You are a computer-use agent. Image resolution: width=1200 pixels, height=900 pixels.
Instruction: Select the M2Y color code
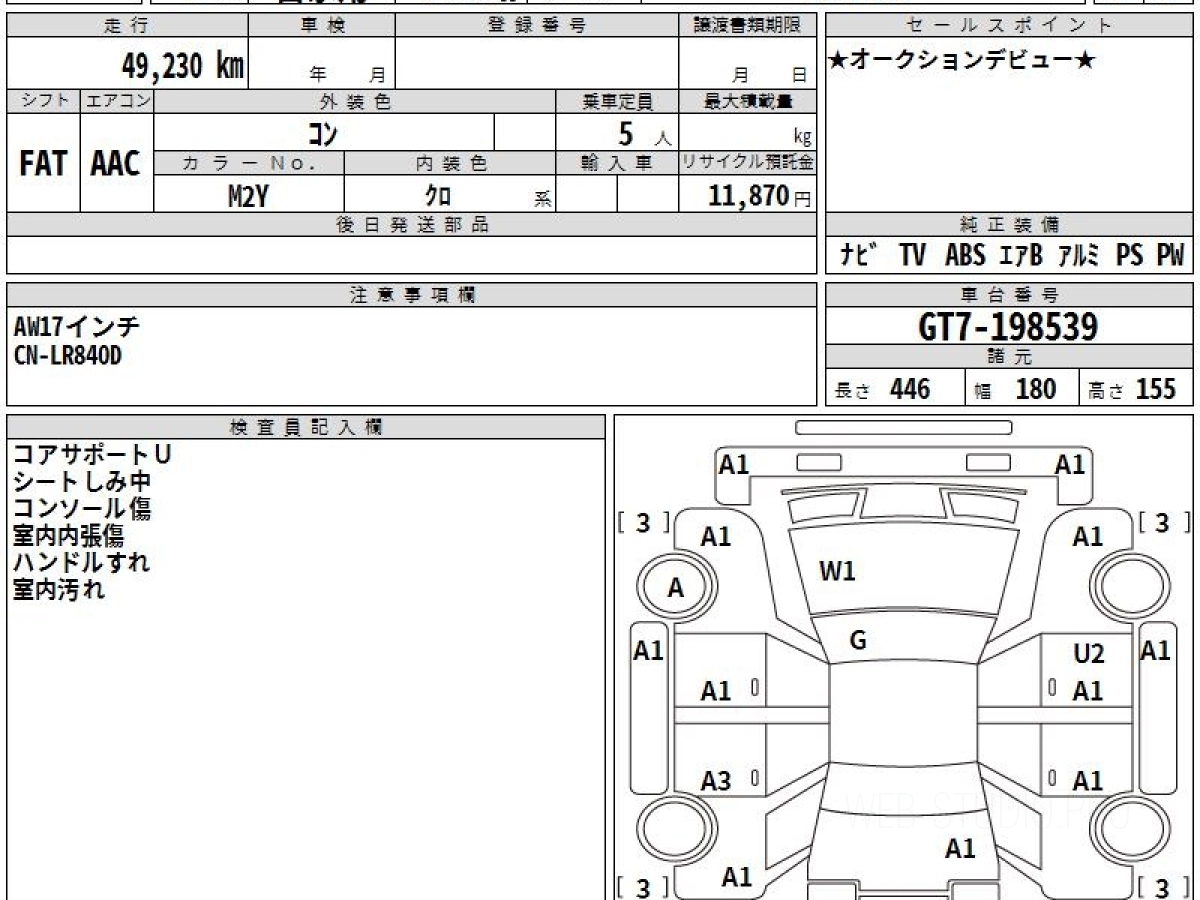[x=247, y=196]
